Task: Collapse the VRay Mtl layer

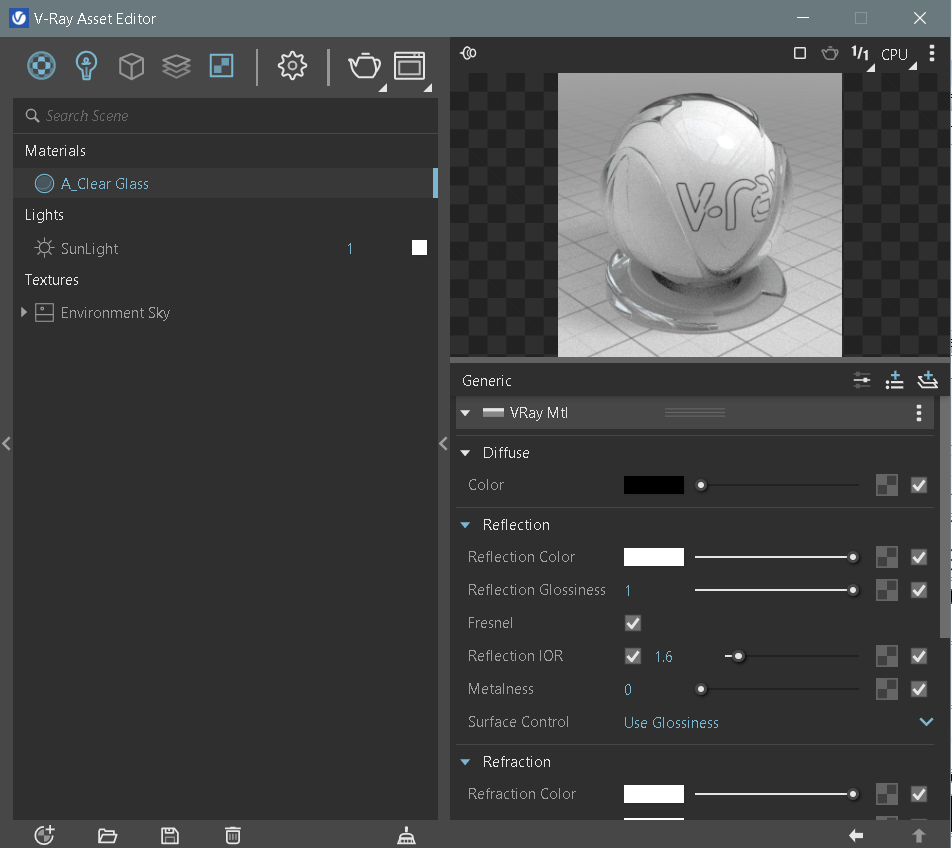Action: click(465, 413)
